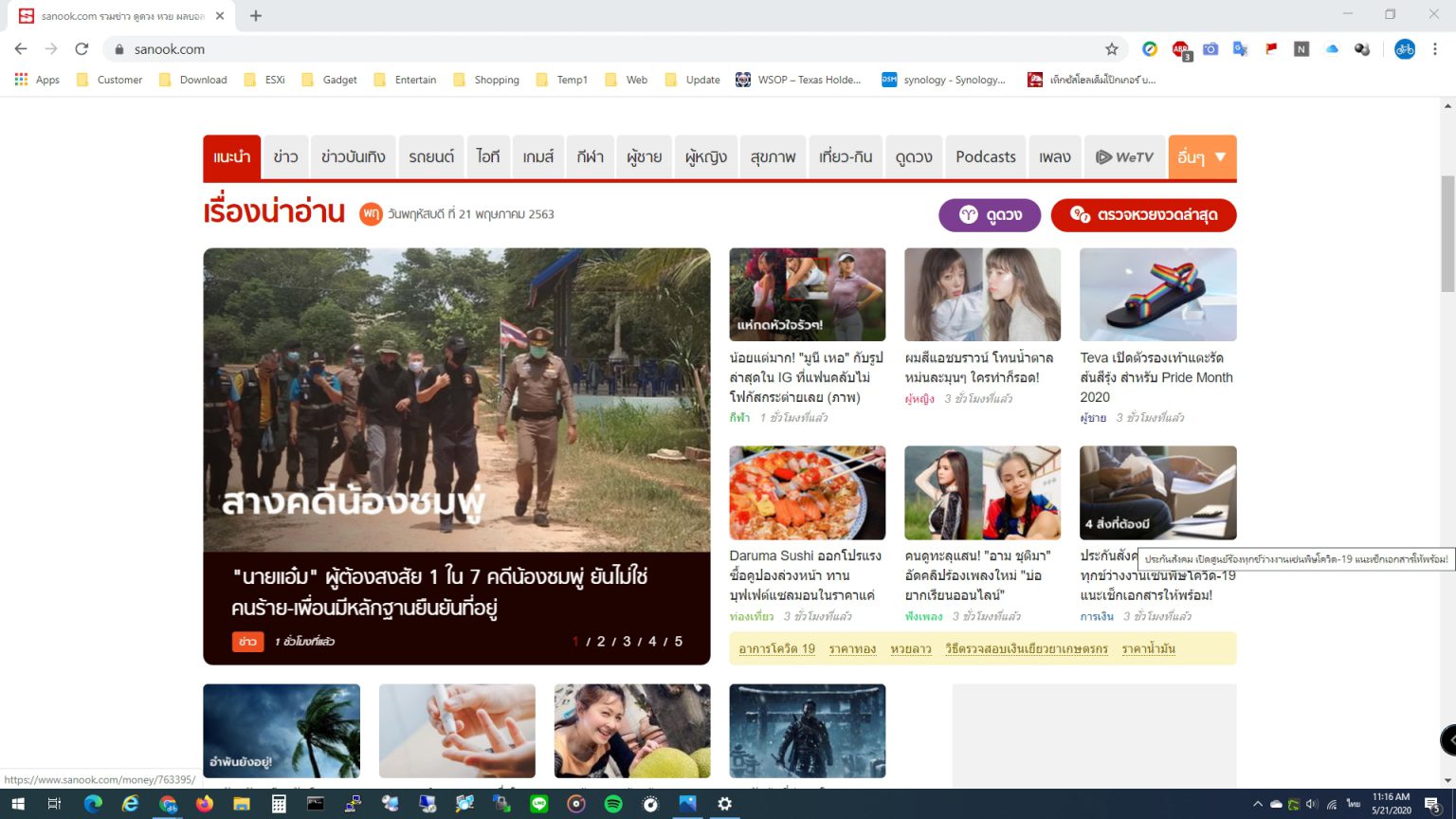Select slide 3 in the featured carousel
Viewport: 1456px width, 819px height.
point(627,641)
